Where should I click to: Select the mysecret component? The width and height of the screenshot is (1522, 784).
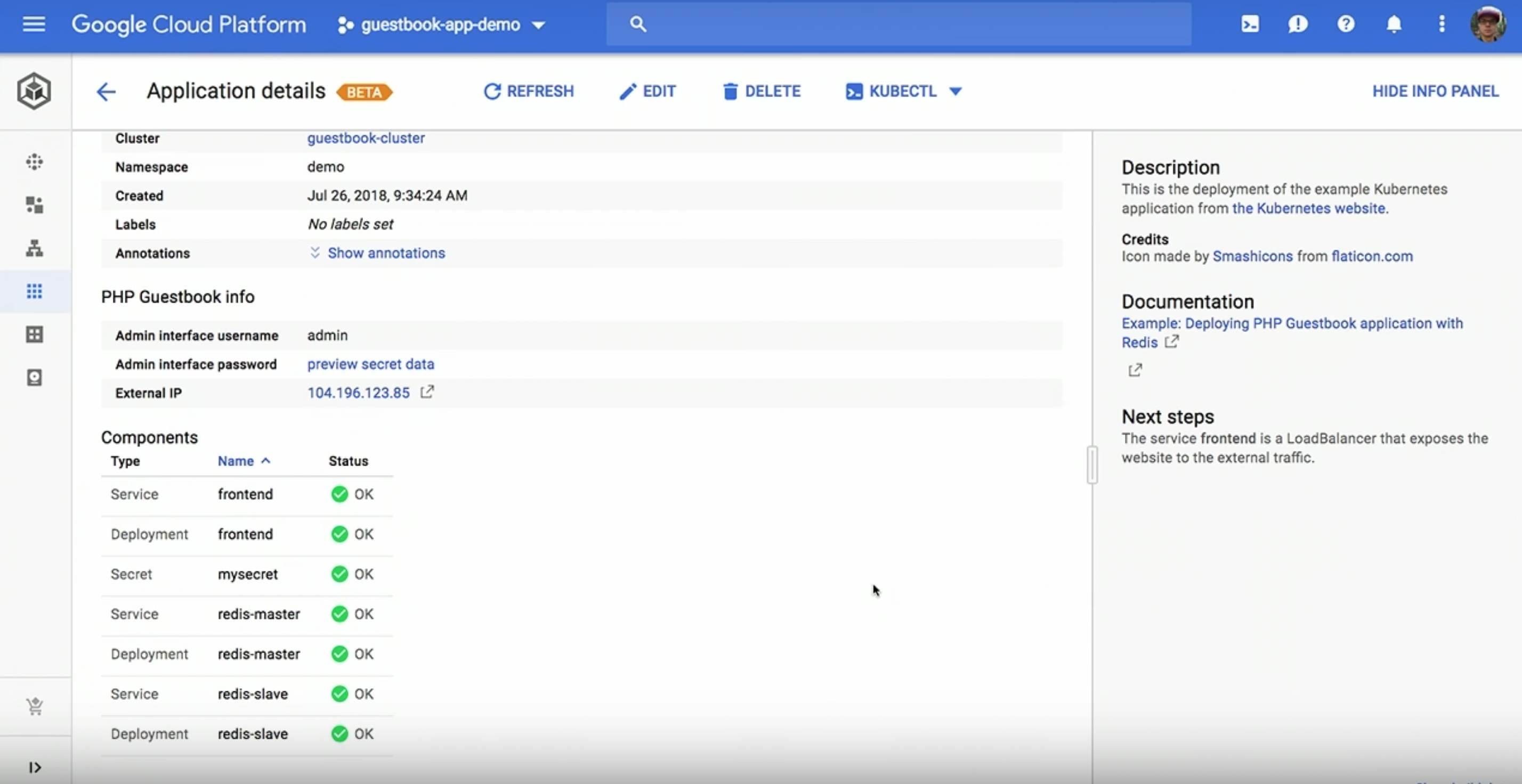248,575
